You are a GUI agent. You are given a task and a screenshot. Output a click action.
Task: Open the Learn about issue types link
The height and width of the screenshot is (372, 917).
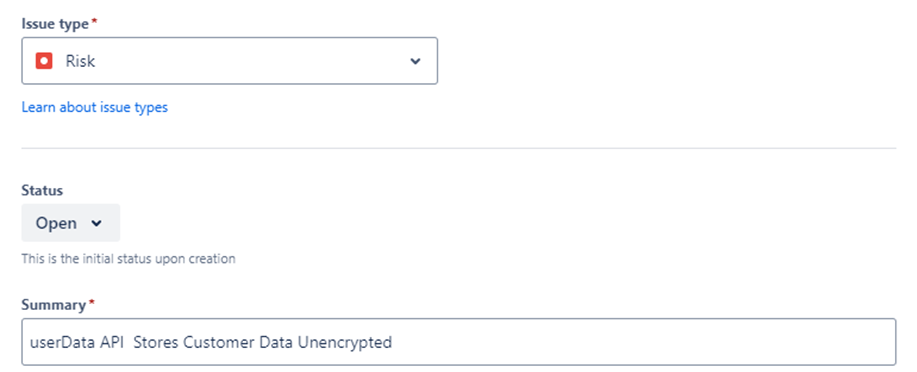(x=95, y=107)
